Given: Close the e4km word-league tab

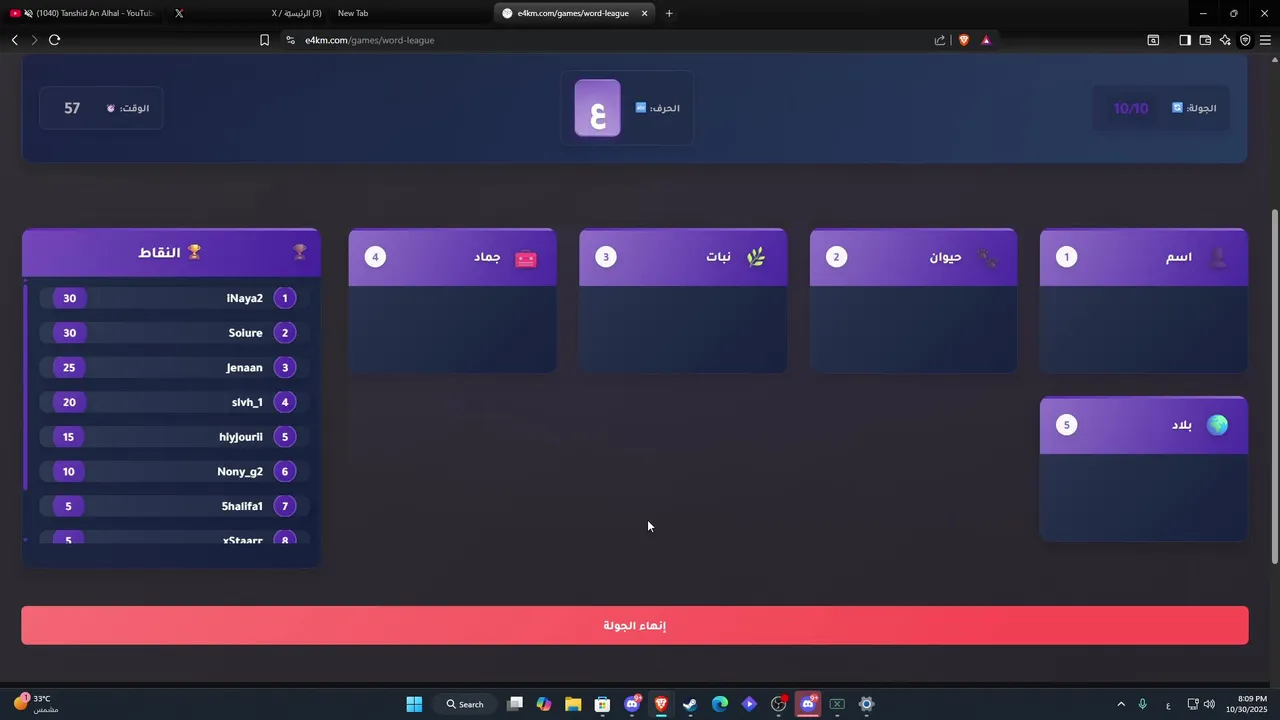Looking at the screenshot, I should (645, 13).
